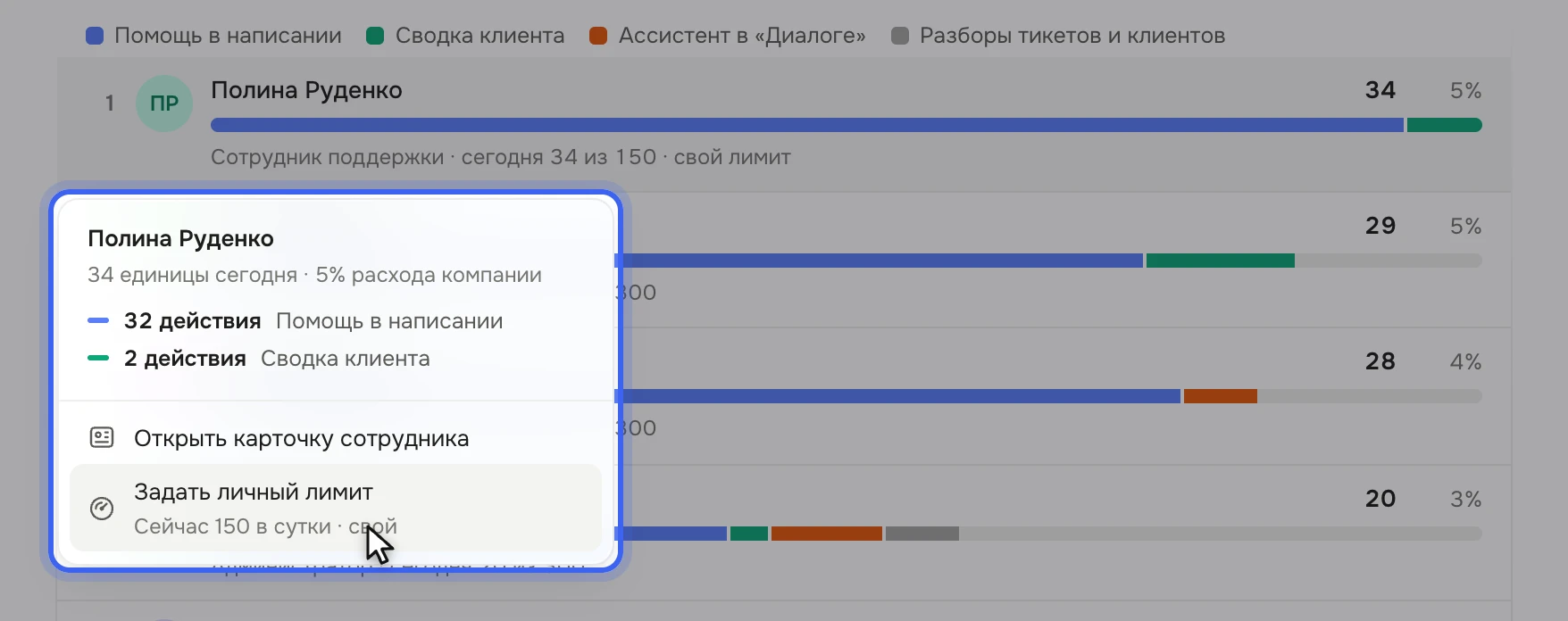Toggle 'Ассистент в «Диалоге»' legend item
Viewport: 1568px width, 621px height.
728,36
